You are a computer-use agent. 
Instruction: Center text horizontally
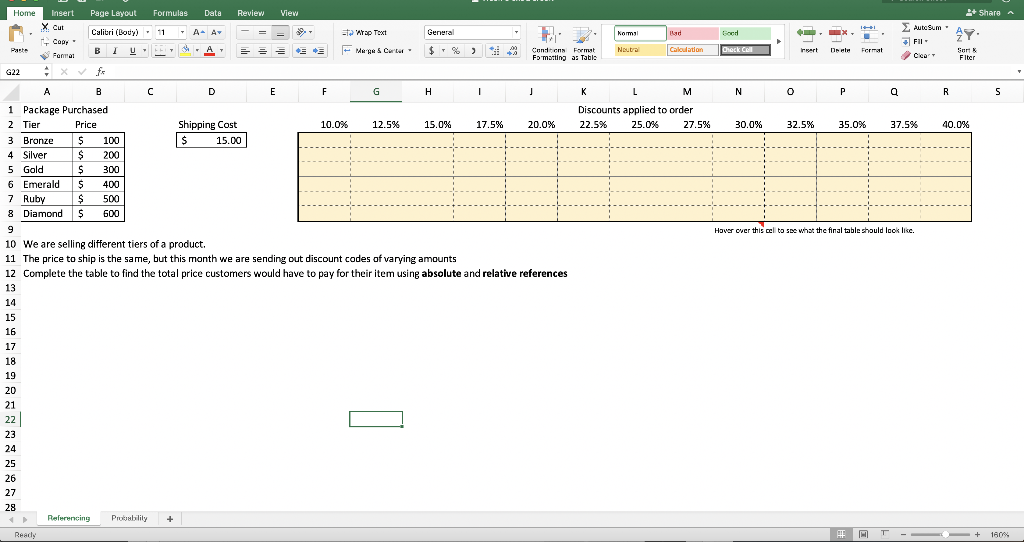click(262, 50)
